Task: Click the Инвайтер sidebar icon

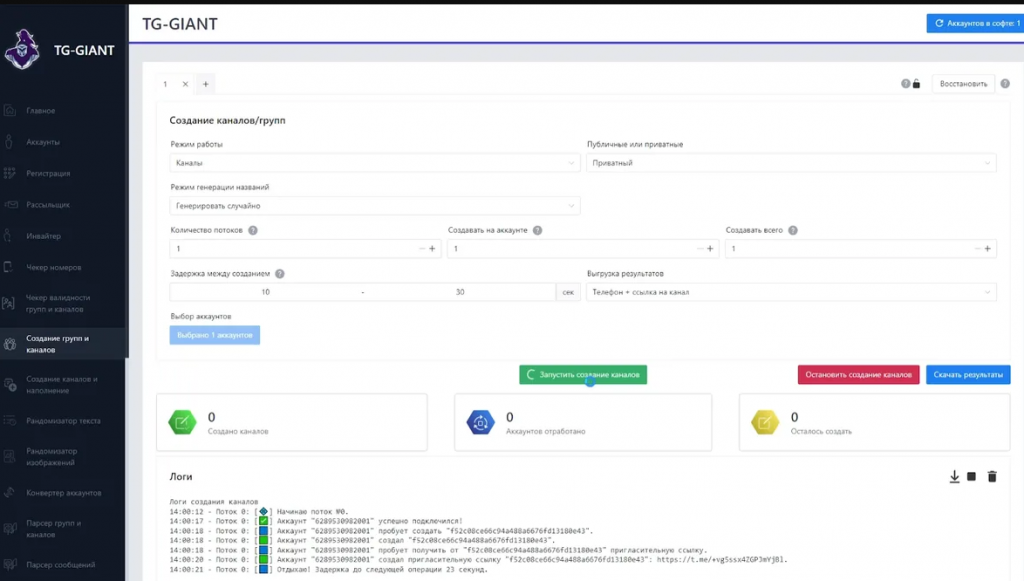Action: pyautogui.click(x=8, y=236)
